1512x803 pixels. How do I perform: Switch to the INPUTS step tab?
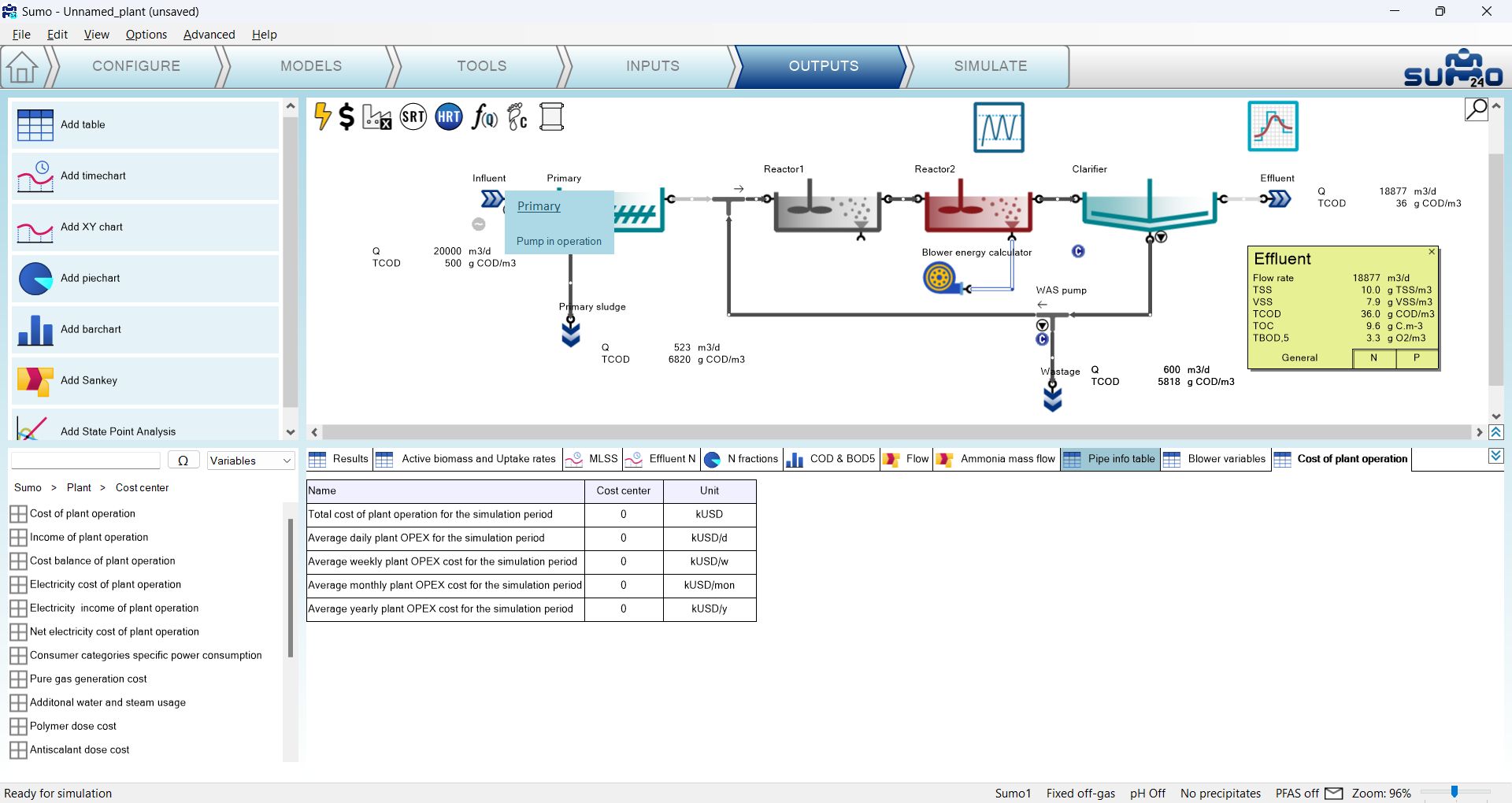[652, 66]
